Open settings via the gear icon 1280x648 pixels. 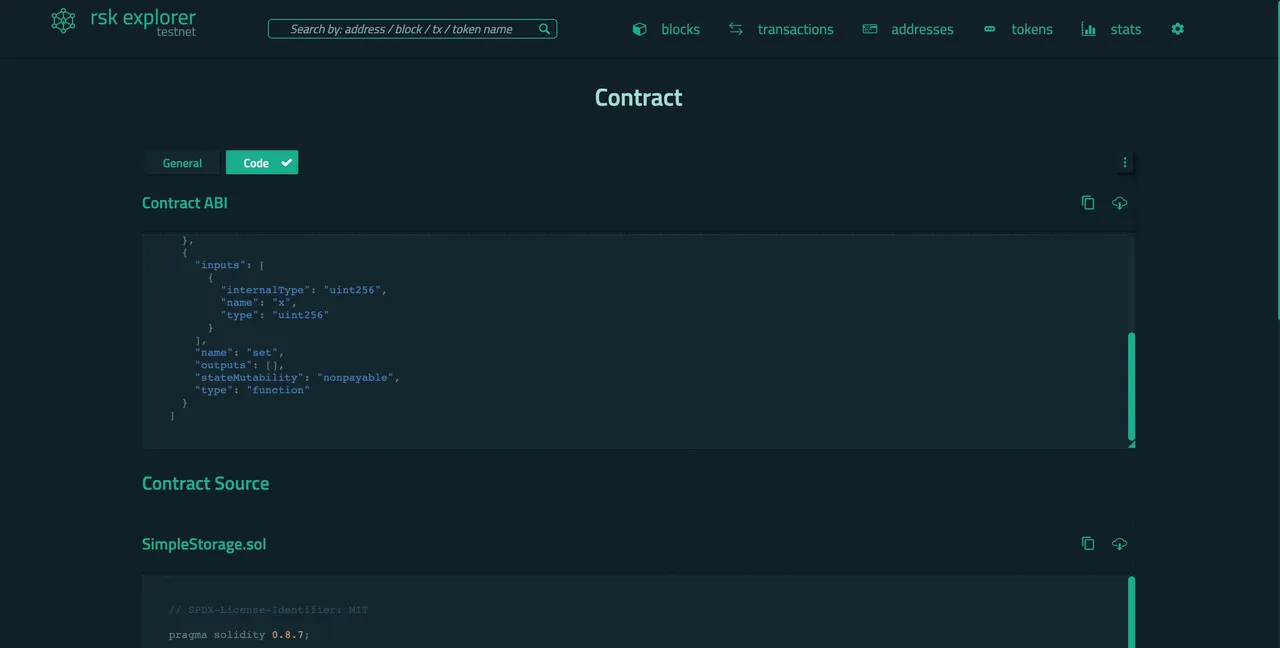tap(1178, 29)
